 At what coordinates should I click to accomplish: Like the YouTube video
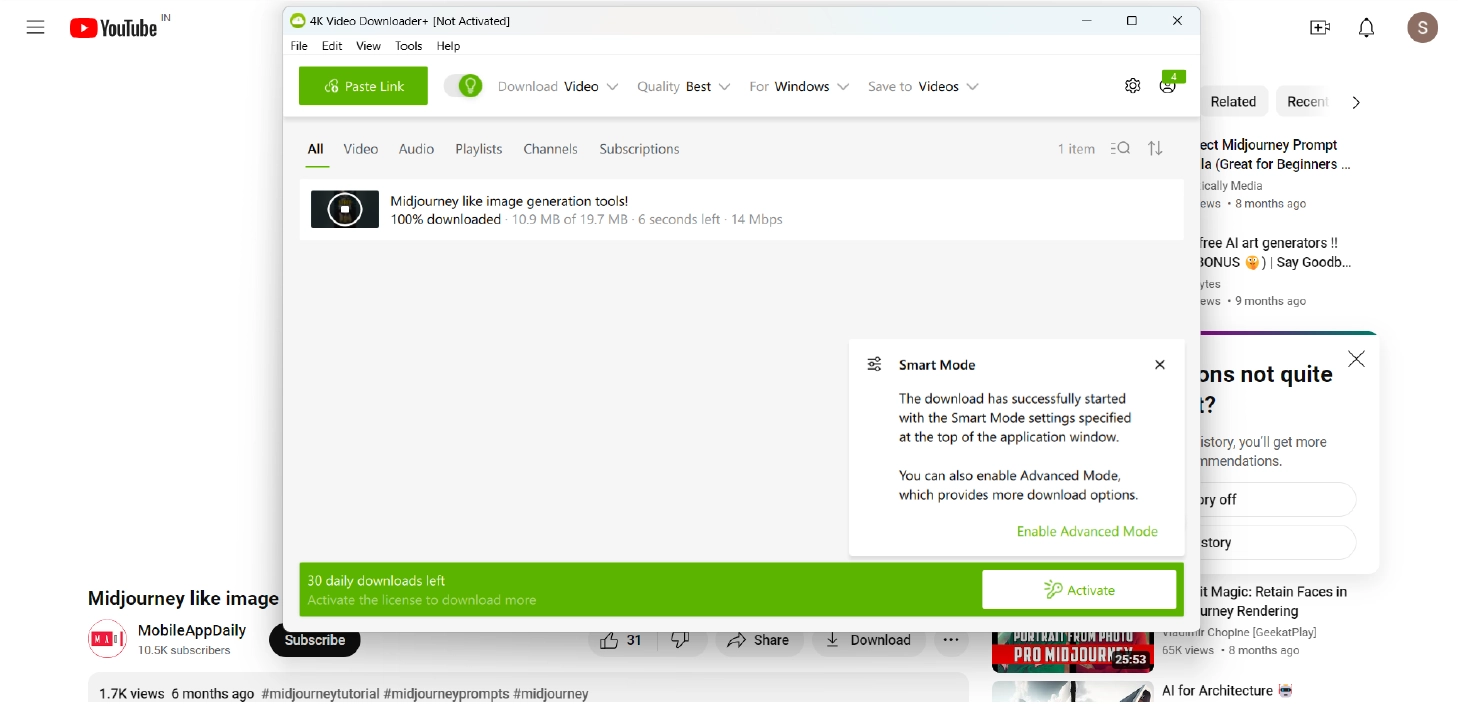(x=620, y=640)
